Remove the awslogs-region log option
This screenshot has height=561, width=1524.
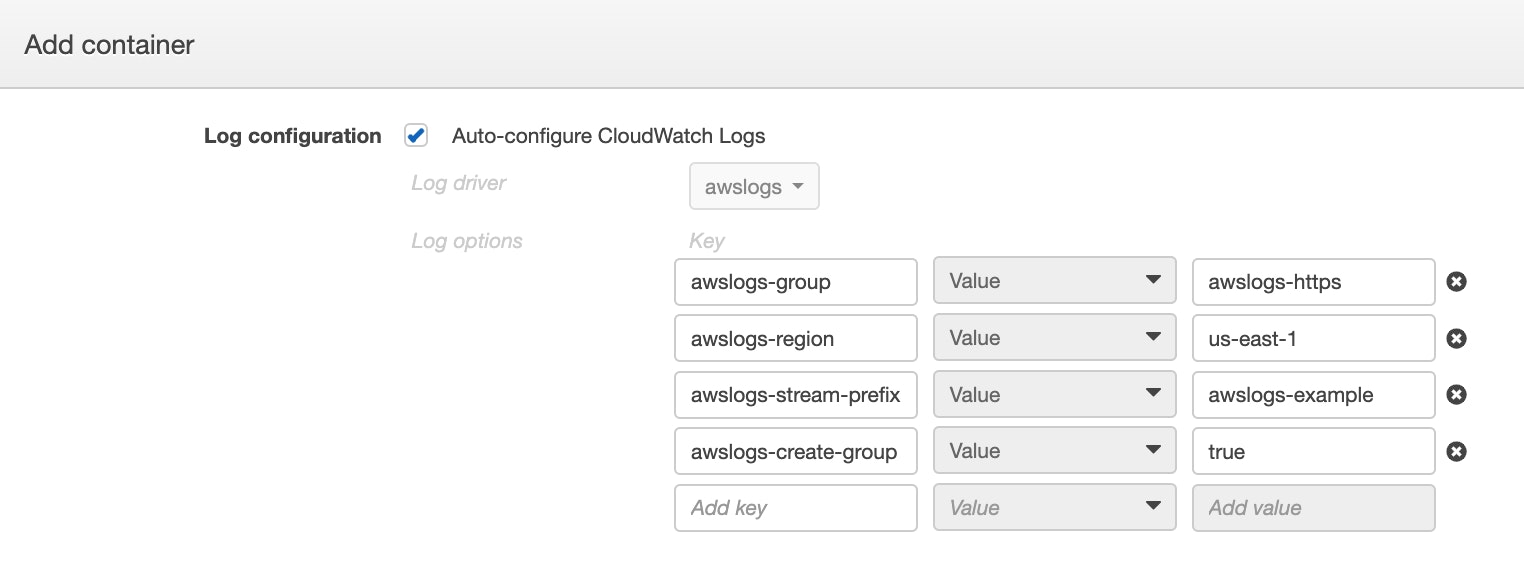1457,338
